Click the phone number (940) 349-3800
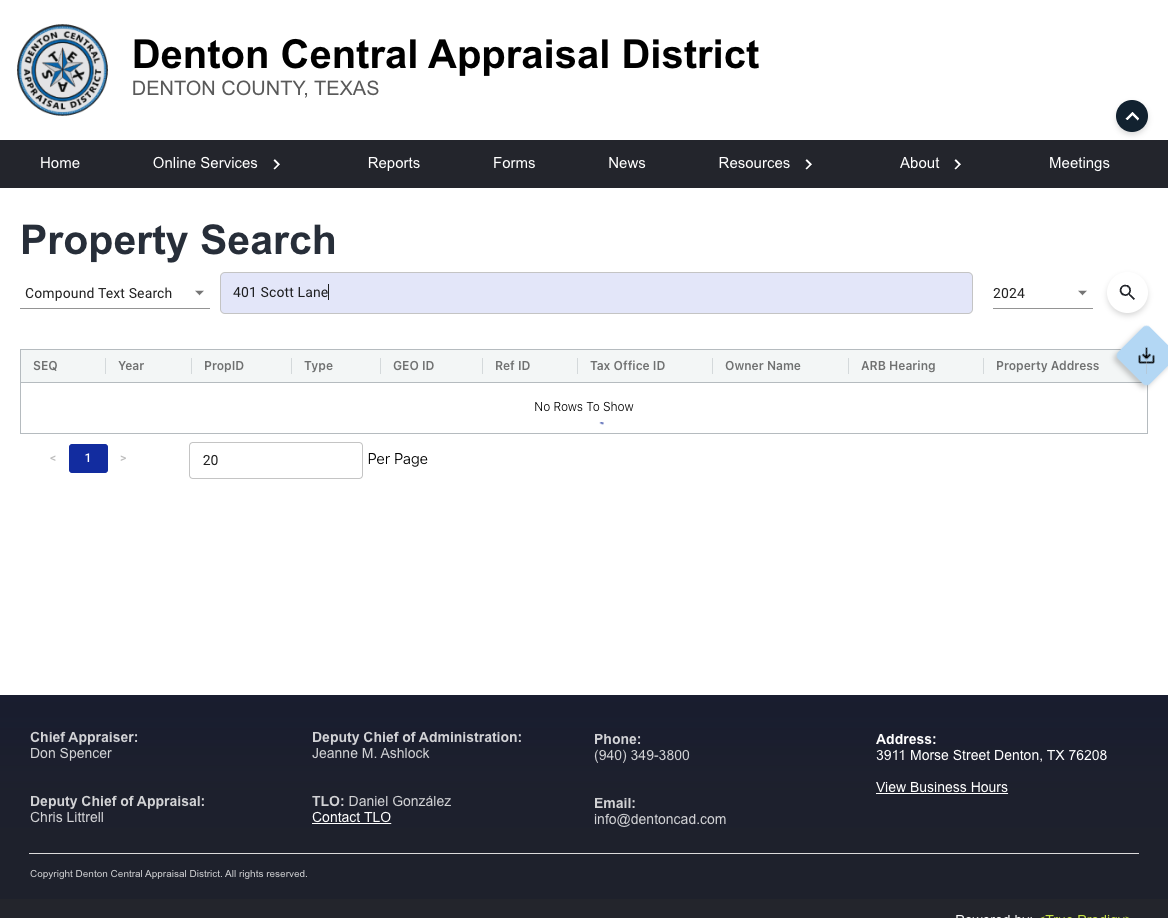1168x918 pixels. (641, 756)
